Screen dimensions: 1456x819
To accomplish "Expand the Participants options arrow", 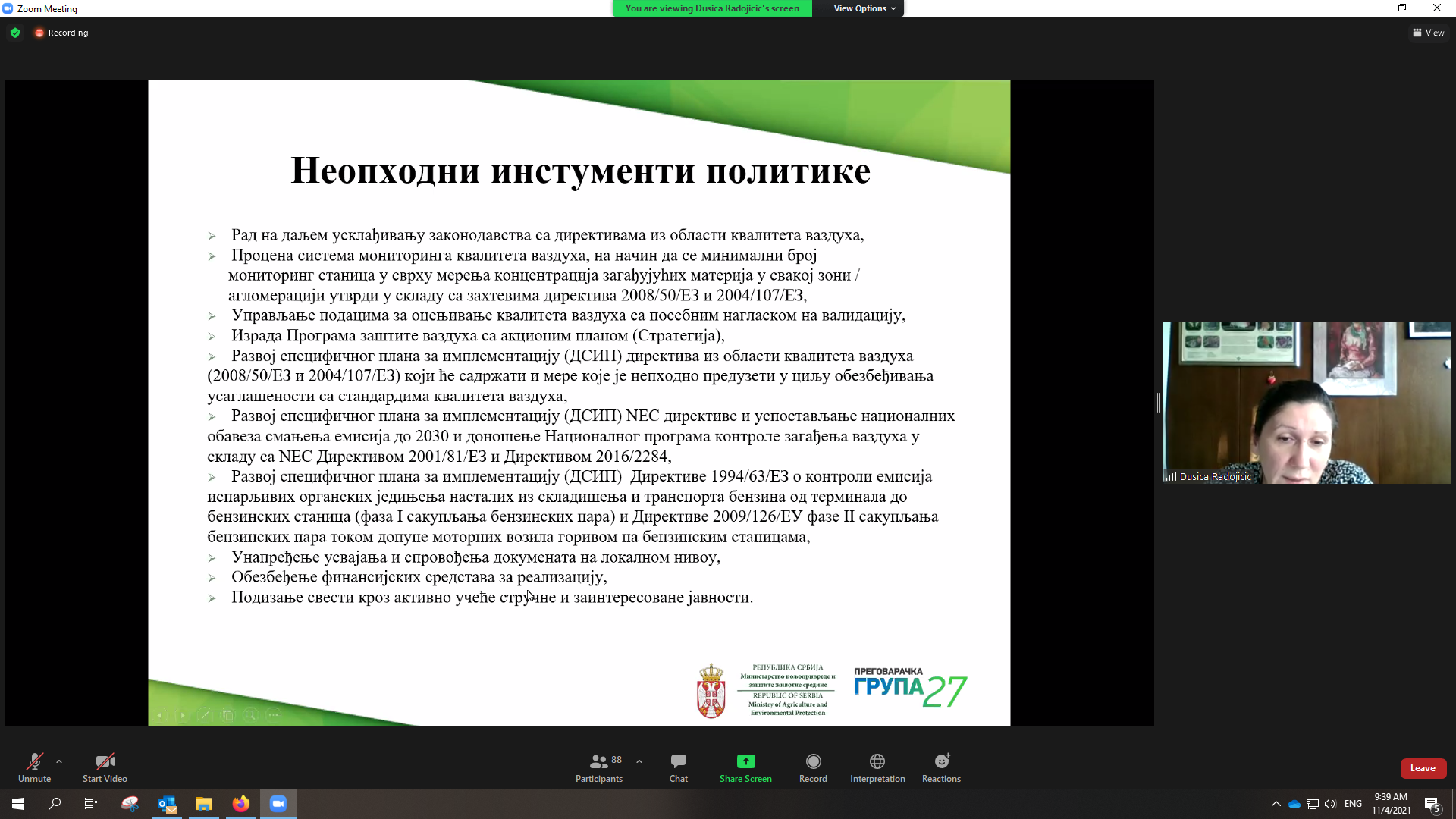I will coord(639,761).
